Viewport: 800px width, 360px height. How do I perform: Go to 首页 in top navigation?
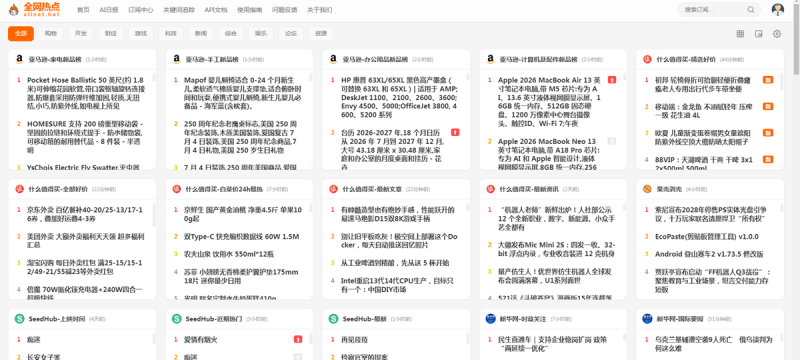click(83, 10)
